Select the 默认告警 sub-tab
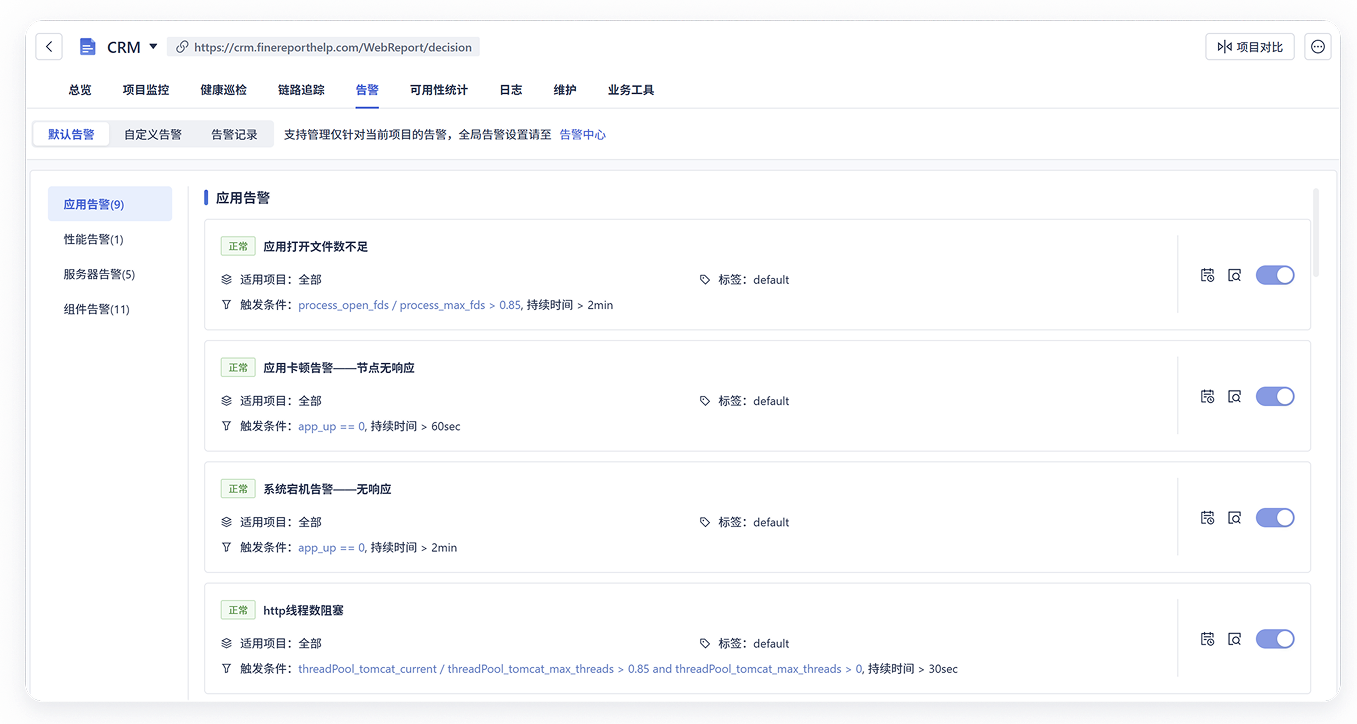The height and width of the screenshot is (724, 1357). [71, 134]
